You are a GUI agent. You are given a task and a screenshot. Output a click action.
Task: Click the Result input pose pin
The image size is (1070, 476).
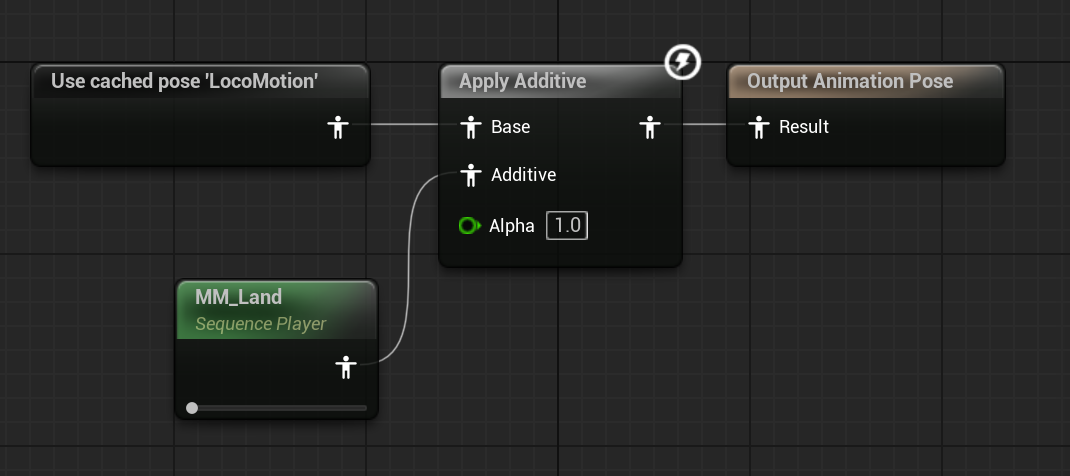point(758,127)
